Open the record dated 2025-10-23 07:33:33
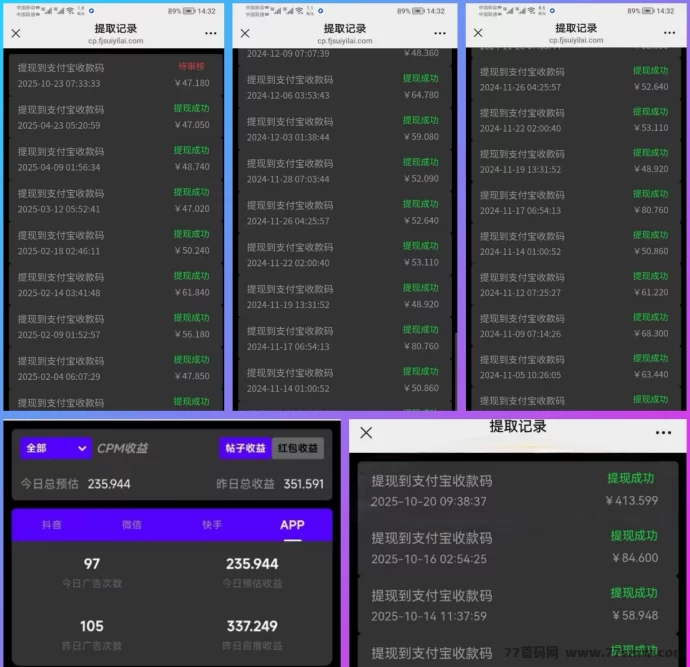The width and height of the screenshot is (690, 667). coord(114,75)
